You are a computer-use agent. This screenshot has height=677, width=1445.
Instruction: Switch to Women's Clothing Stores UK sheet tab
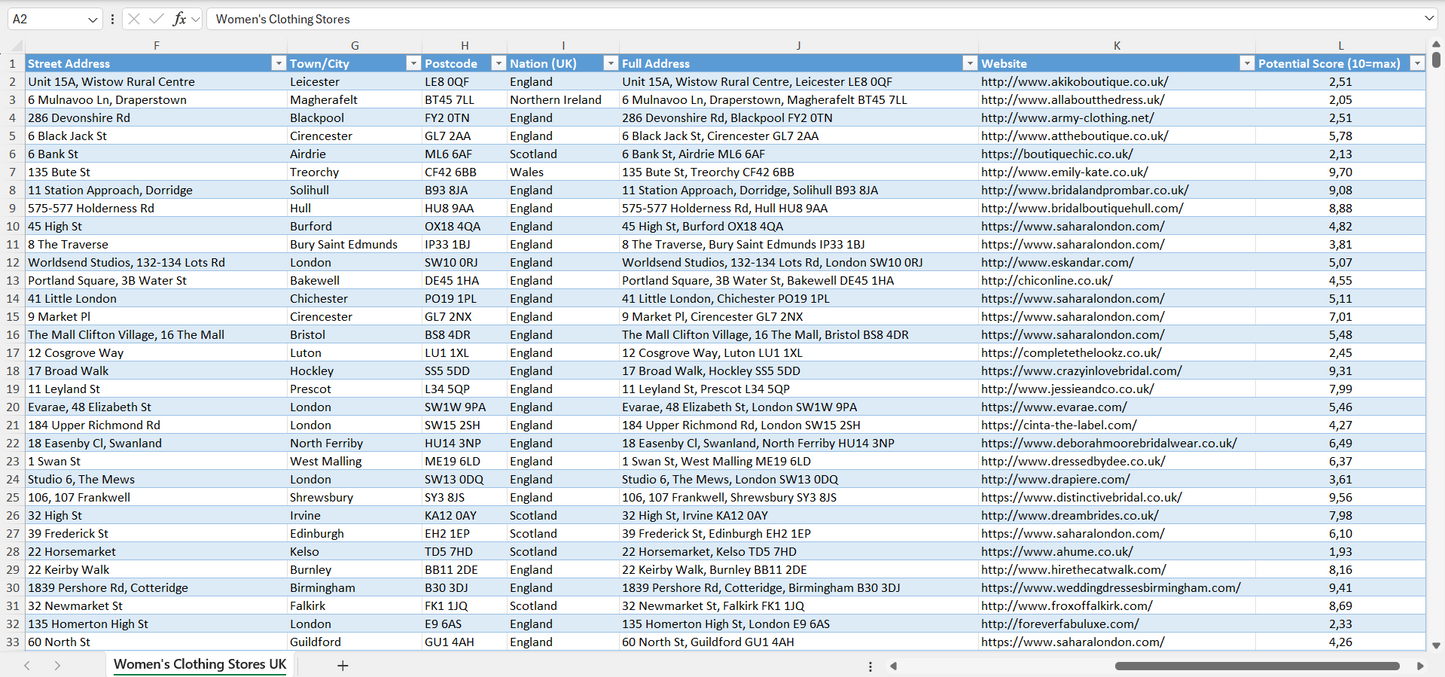[x=200, y=664]
